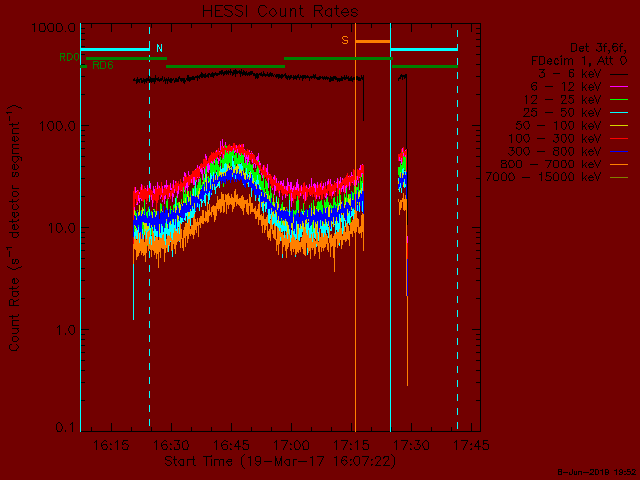640x480 pixels.
Task: Click the 'Start Time (19-Mar-17 16:07:22)' axis title
Action: click(x=280, y=462)
